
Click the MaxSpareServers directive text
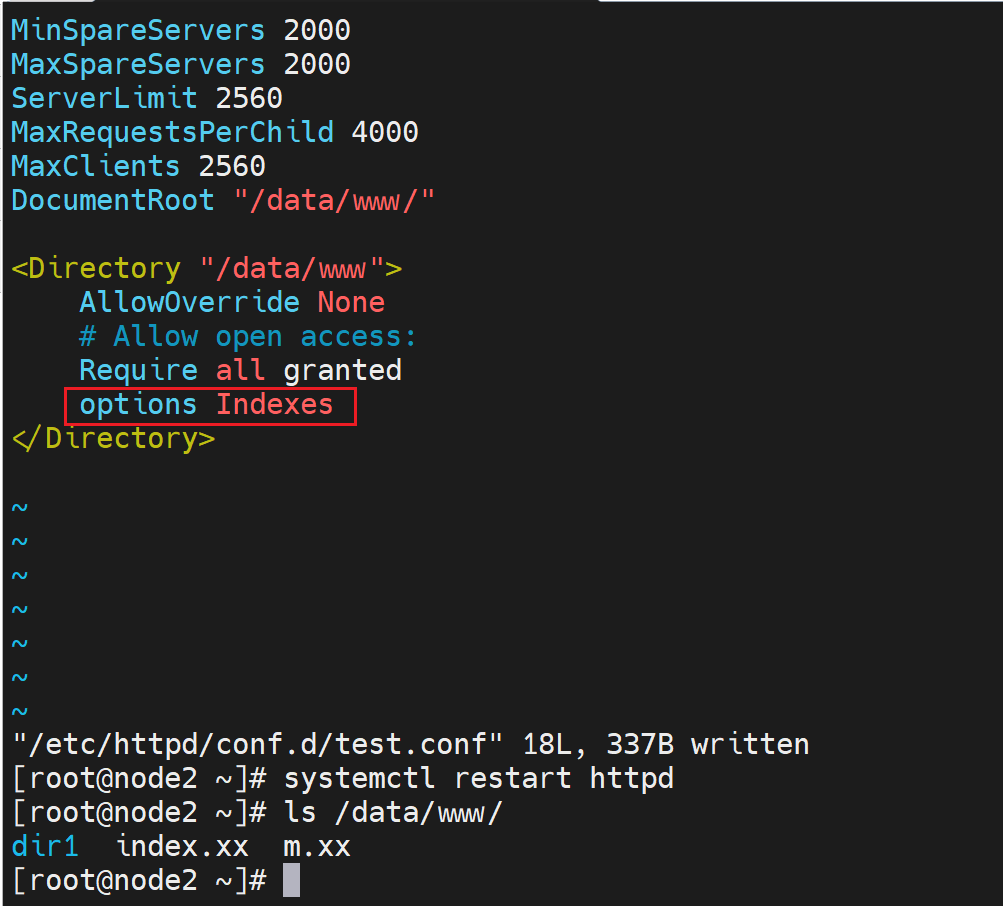(137, 64)
